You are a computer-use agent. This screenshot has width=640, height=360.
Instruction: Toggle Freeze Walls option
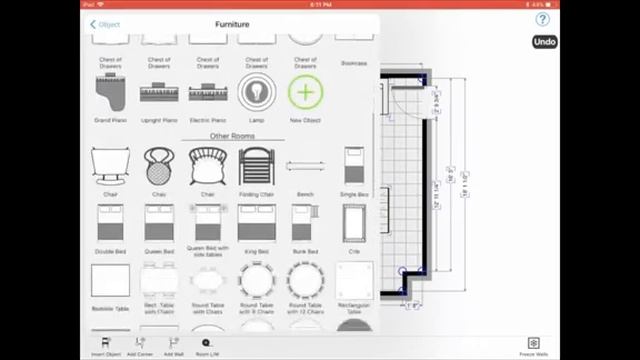tap(533, 347)
